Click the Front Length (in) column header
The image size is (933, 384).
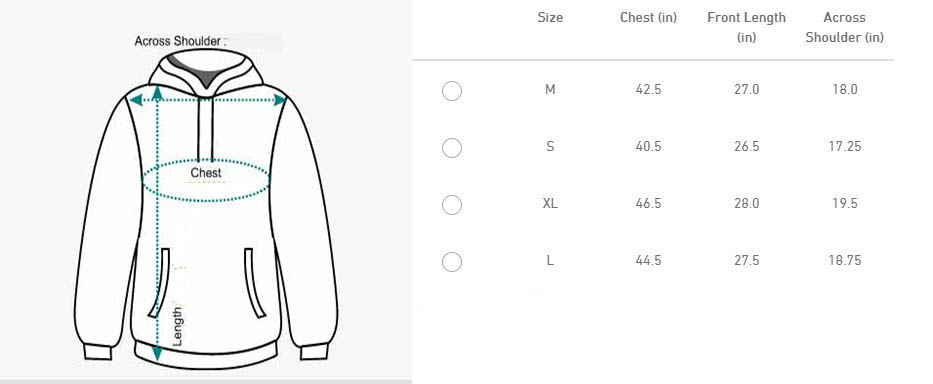[x=746, y=27]
